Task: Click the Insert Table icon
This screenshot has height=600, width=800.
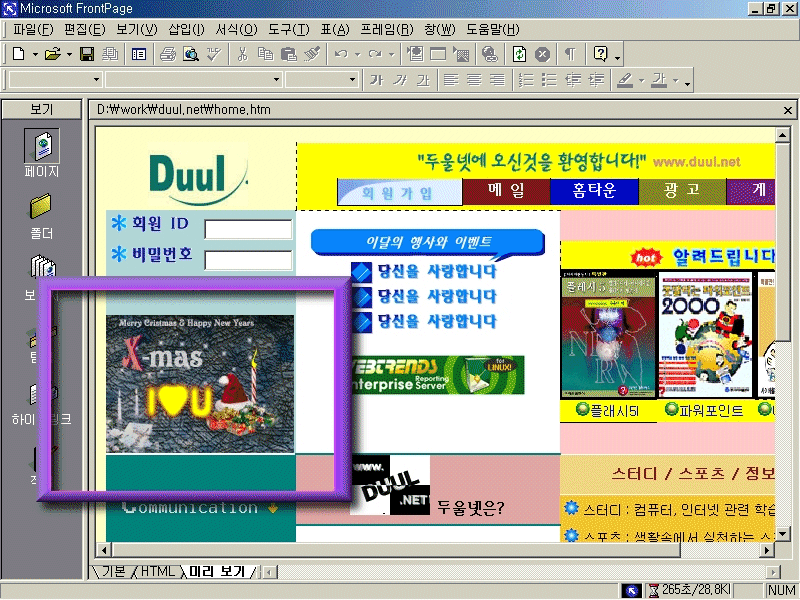Action: click(x=438, y=54)
